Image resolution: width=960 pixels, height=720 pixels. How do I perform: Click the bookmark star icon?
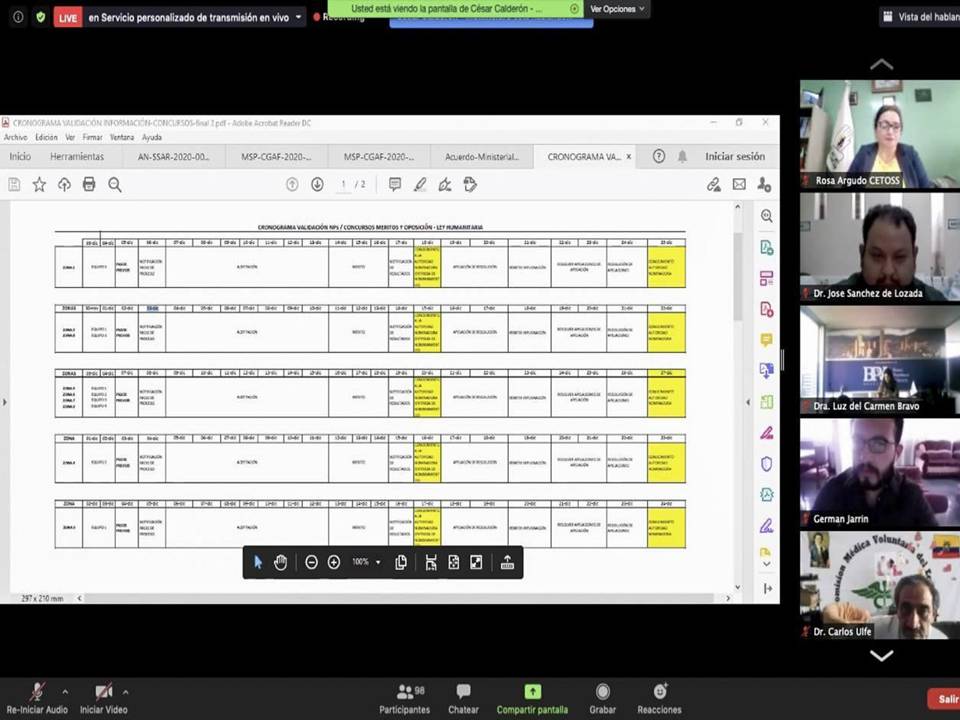click(x=39, y=184)
